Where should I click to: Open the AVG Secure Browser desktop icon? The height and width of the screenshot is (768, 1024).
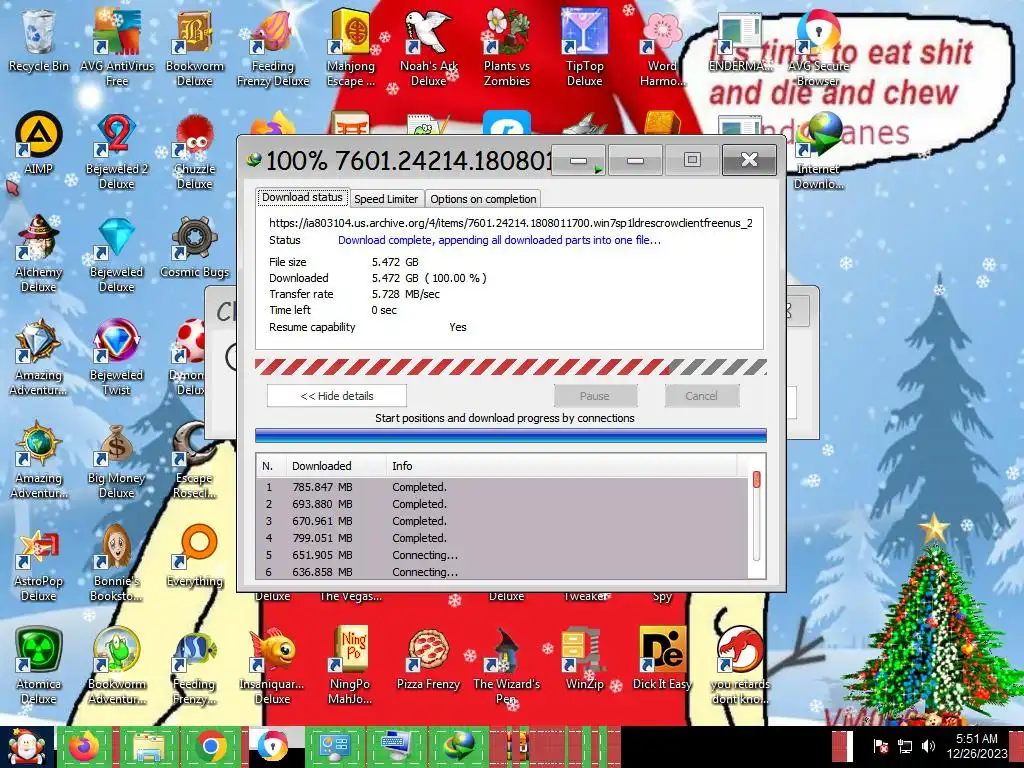818,47
